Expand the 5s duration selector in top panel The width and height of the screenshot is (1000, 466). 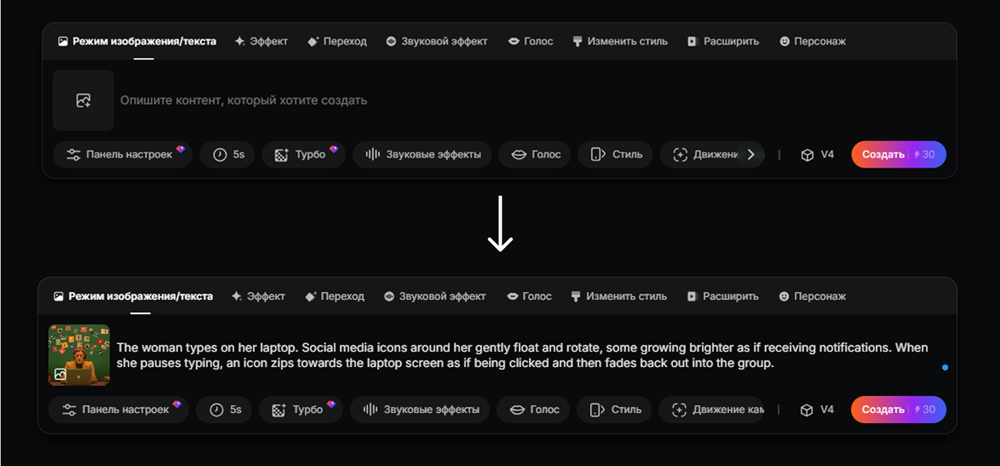point(227,154)
